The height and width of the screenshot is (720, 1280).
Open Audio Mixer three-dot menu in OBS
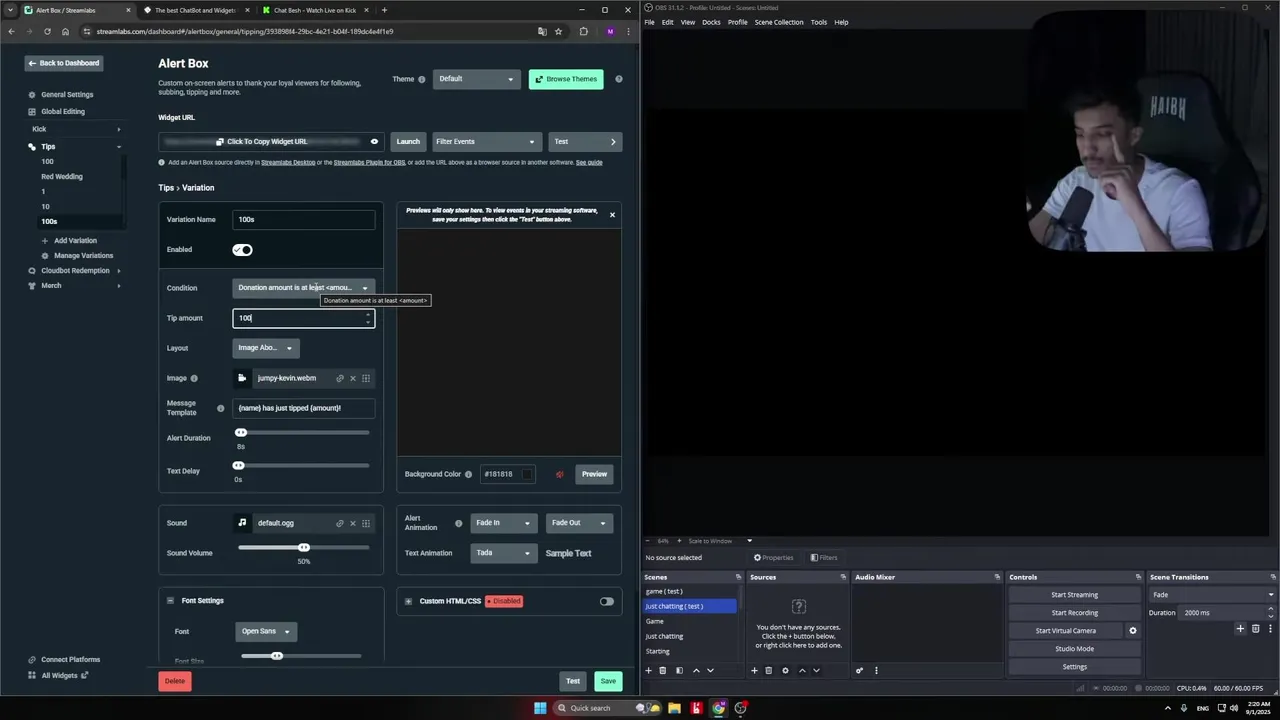(x=876, y=671)
